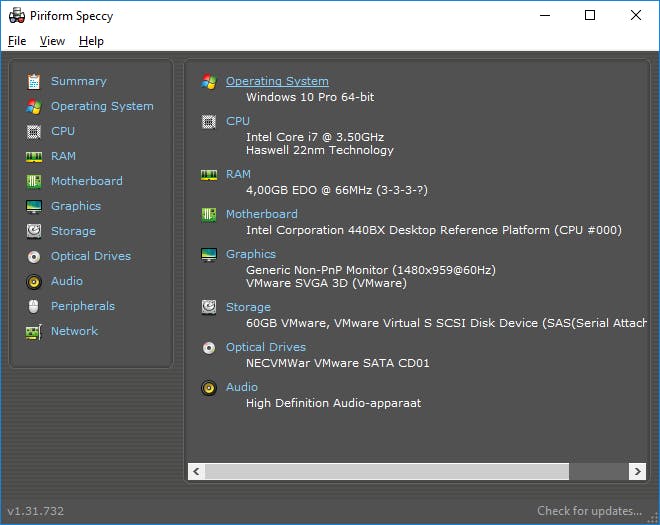Click the CPU heading link in summary
Viewport: 660px width, 525px height.
(238, 121)
